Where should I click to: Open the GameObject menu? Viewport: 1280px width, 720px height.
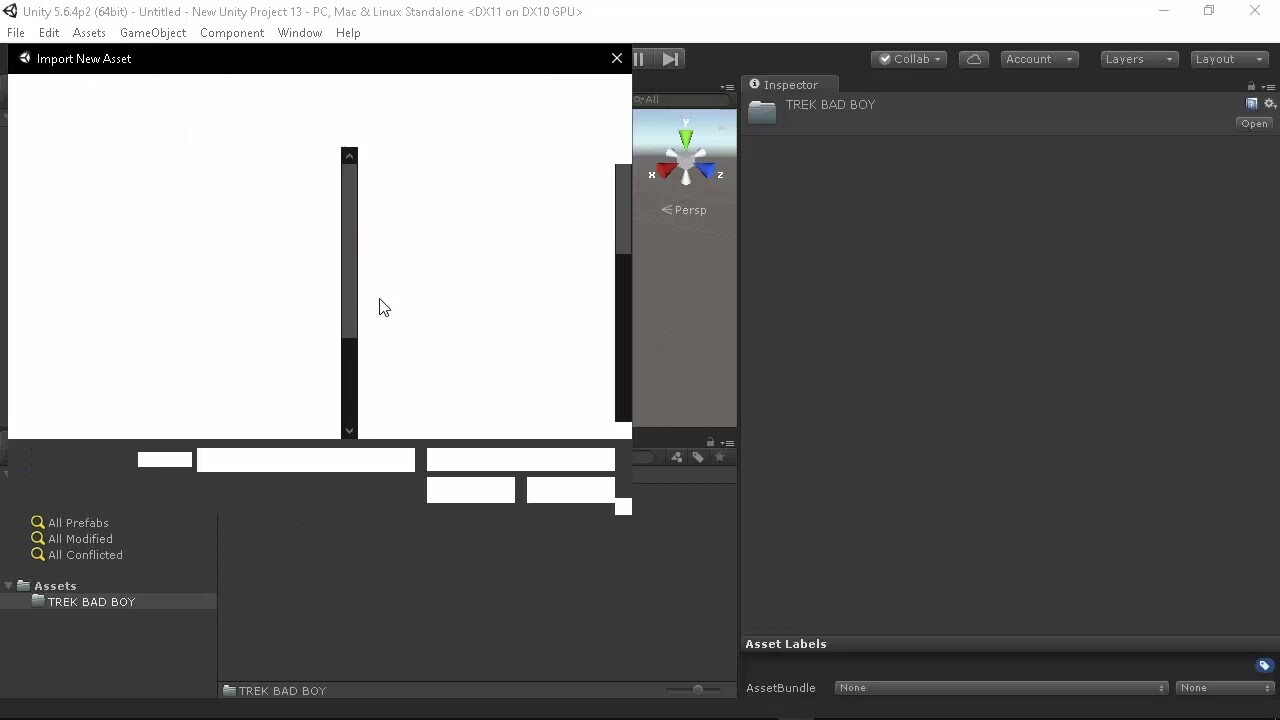(x=152, y=32)
